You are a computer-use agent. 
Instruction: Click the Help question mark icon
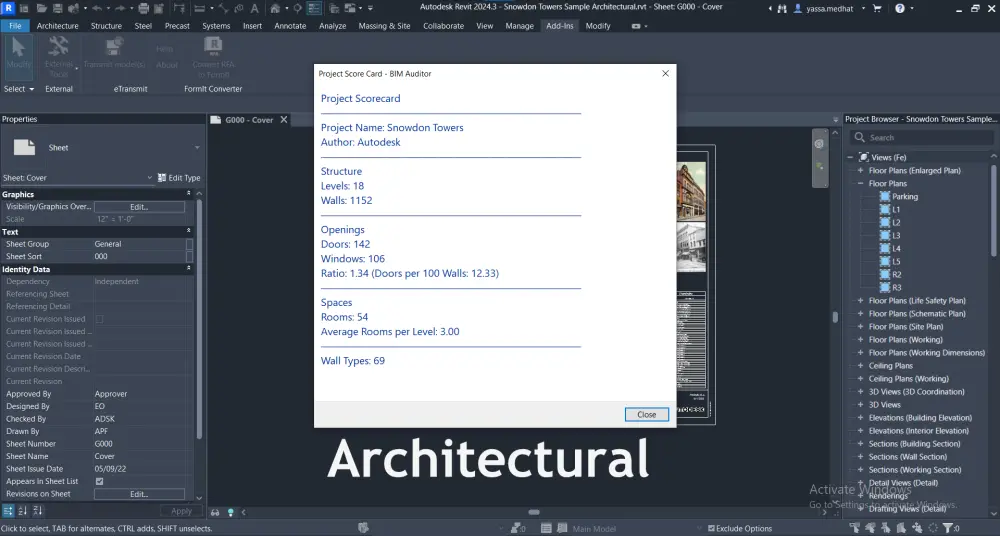point(899,8)
